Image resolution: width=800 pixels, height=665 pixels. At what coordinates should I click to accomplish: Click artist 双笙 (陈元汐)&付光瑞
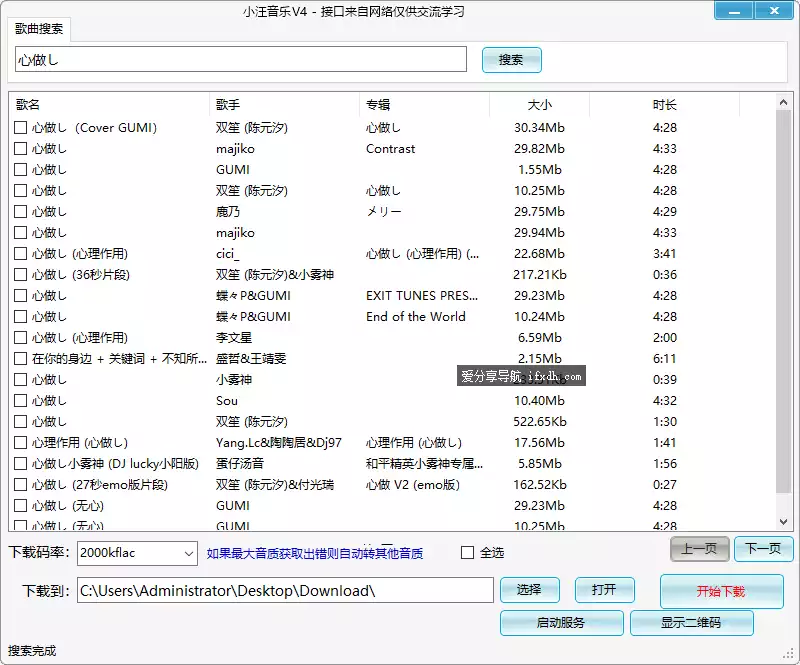point(274,484)
